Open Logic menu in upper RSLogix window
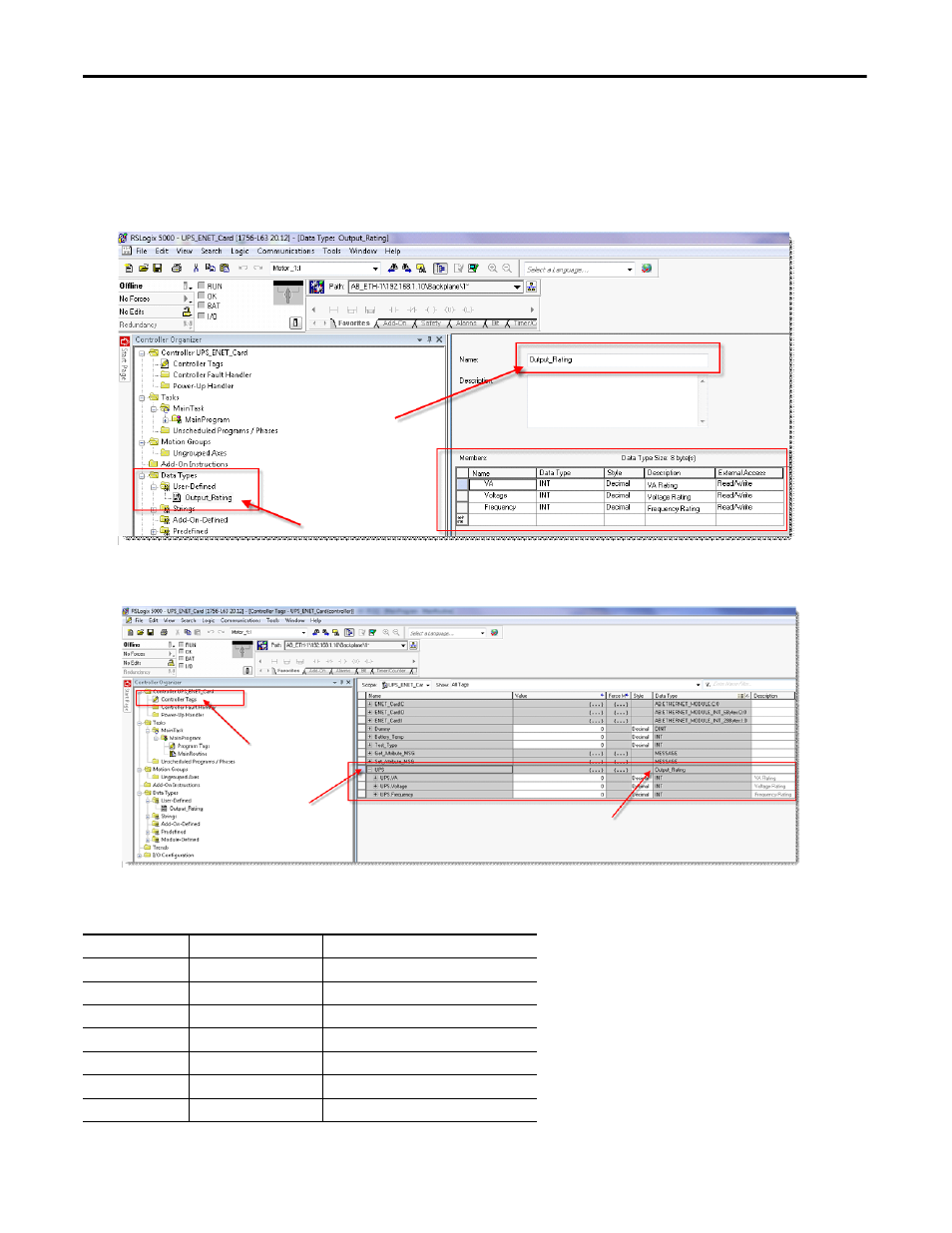952x1233 pixels. click(239, 252)
